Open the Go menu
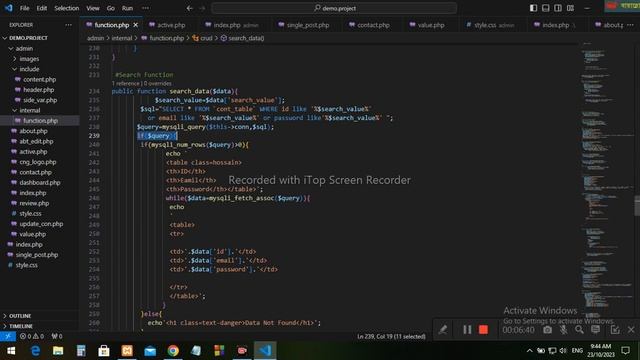The height and width of the screenshot is (360, 640). tap(111, 8)
